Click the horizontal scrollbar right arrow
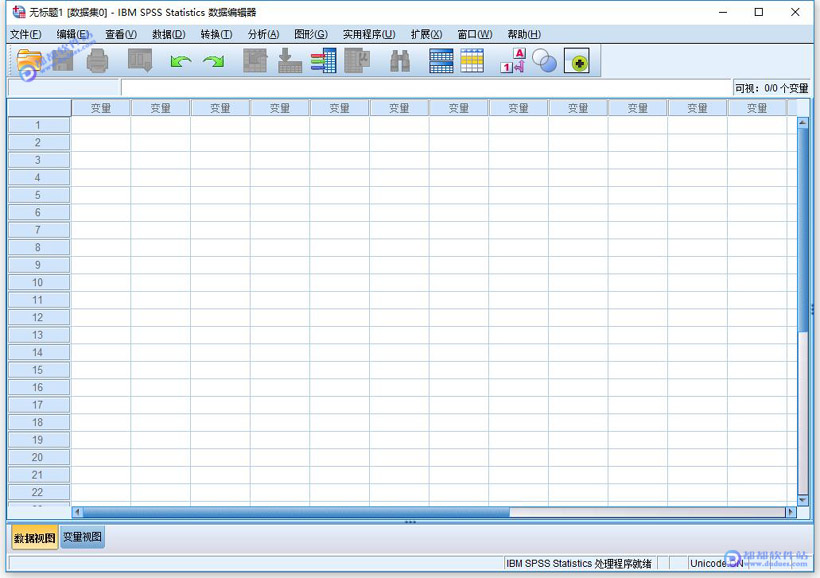 pyautogui.click(x=791, y=512)
